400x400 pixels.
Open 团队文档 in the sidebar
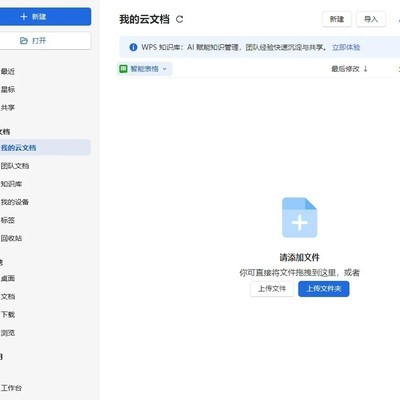tap(15, 166)
